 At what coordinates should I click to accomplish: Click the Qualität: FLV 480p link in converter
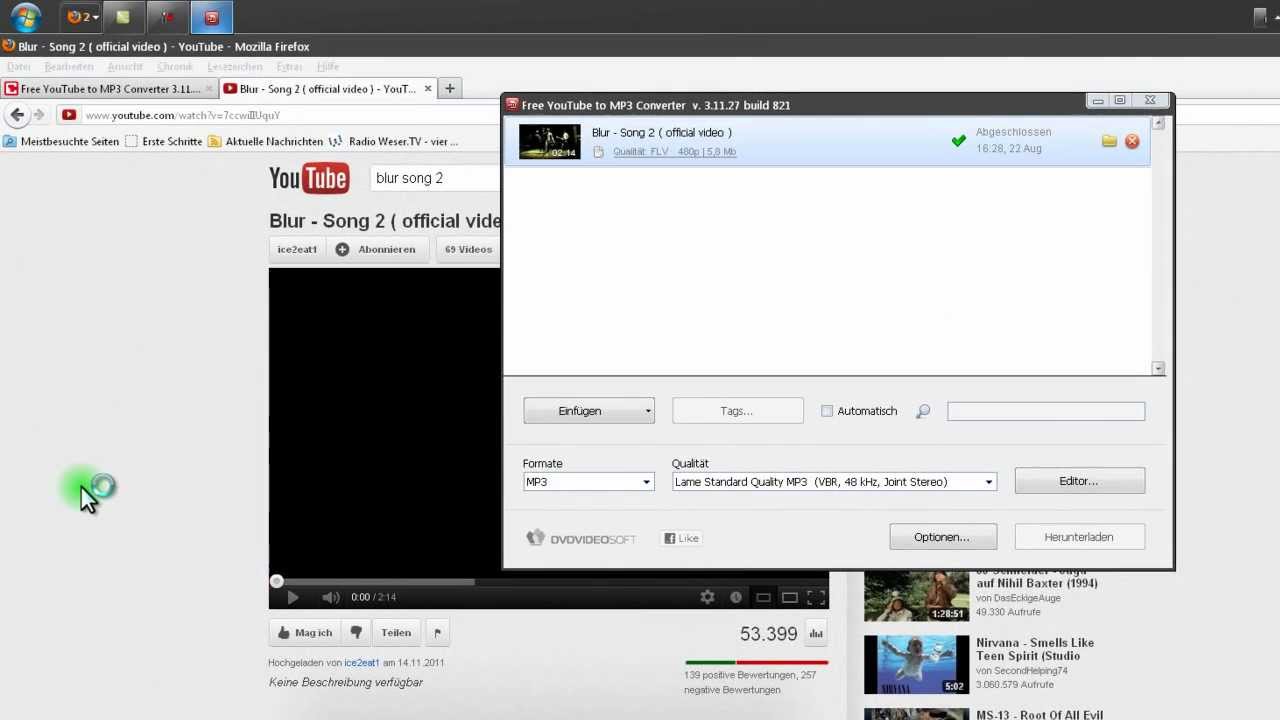pos(675,152)
